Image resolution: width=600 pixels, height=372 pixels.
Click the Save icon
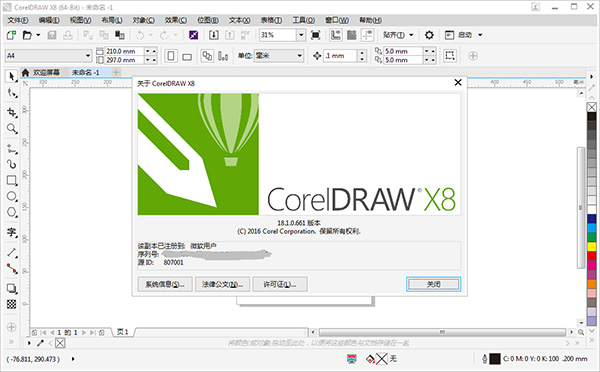tap(52, 35)
